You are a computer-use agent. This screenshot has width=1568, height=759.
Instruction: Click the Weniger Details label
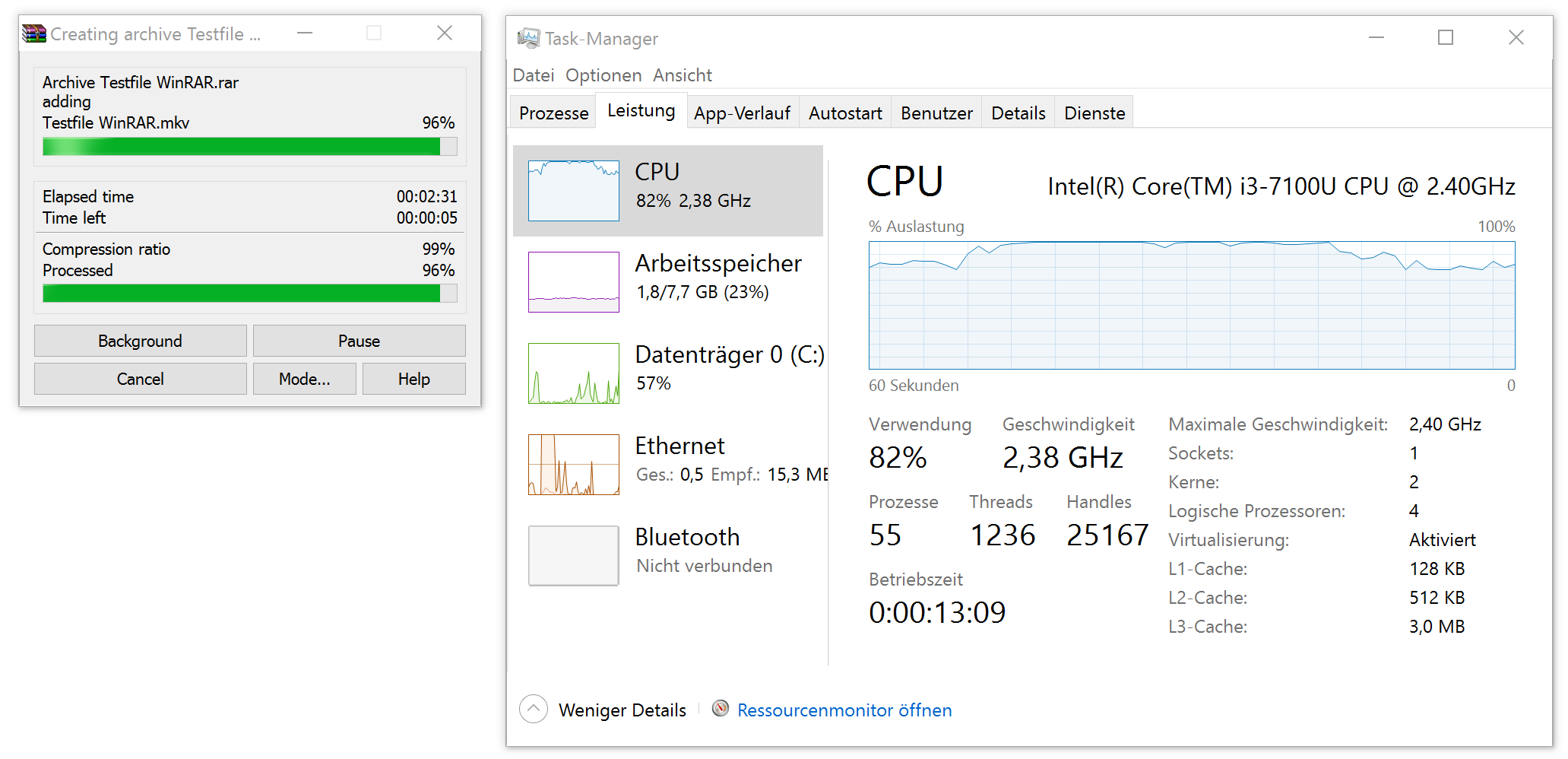(x=622, y=710)
